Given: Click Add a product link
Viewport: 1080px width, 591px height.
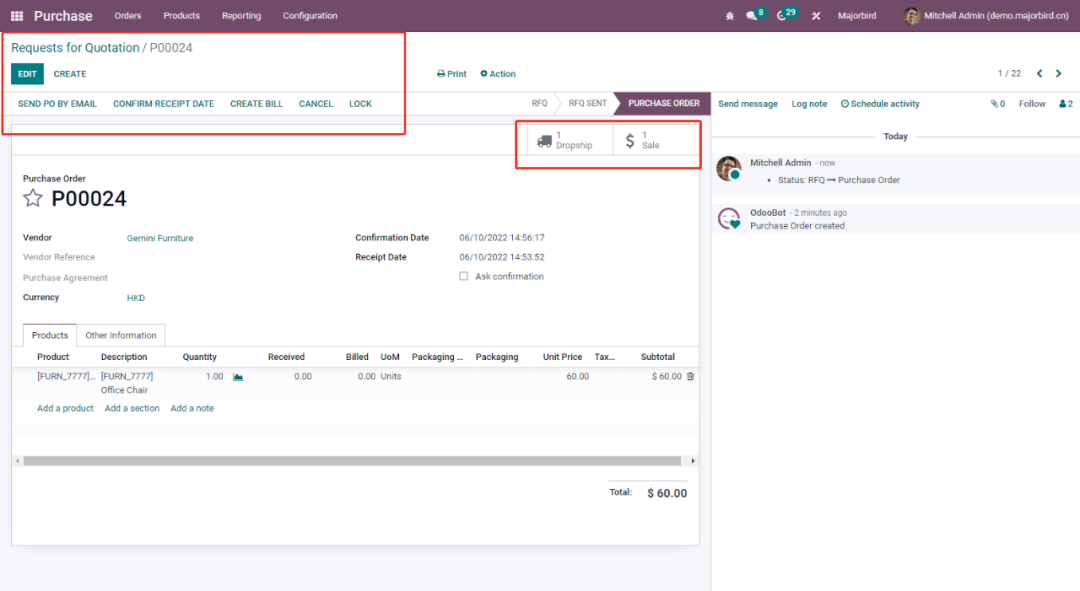Looking at the screenshot, I should (65, 409).
